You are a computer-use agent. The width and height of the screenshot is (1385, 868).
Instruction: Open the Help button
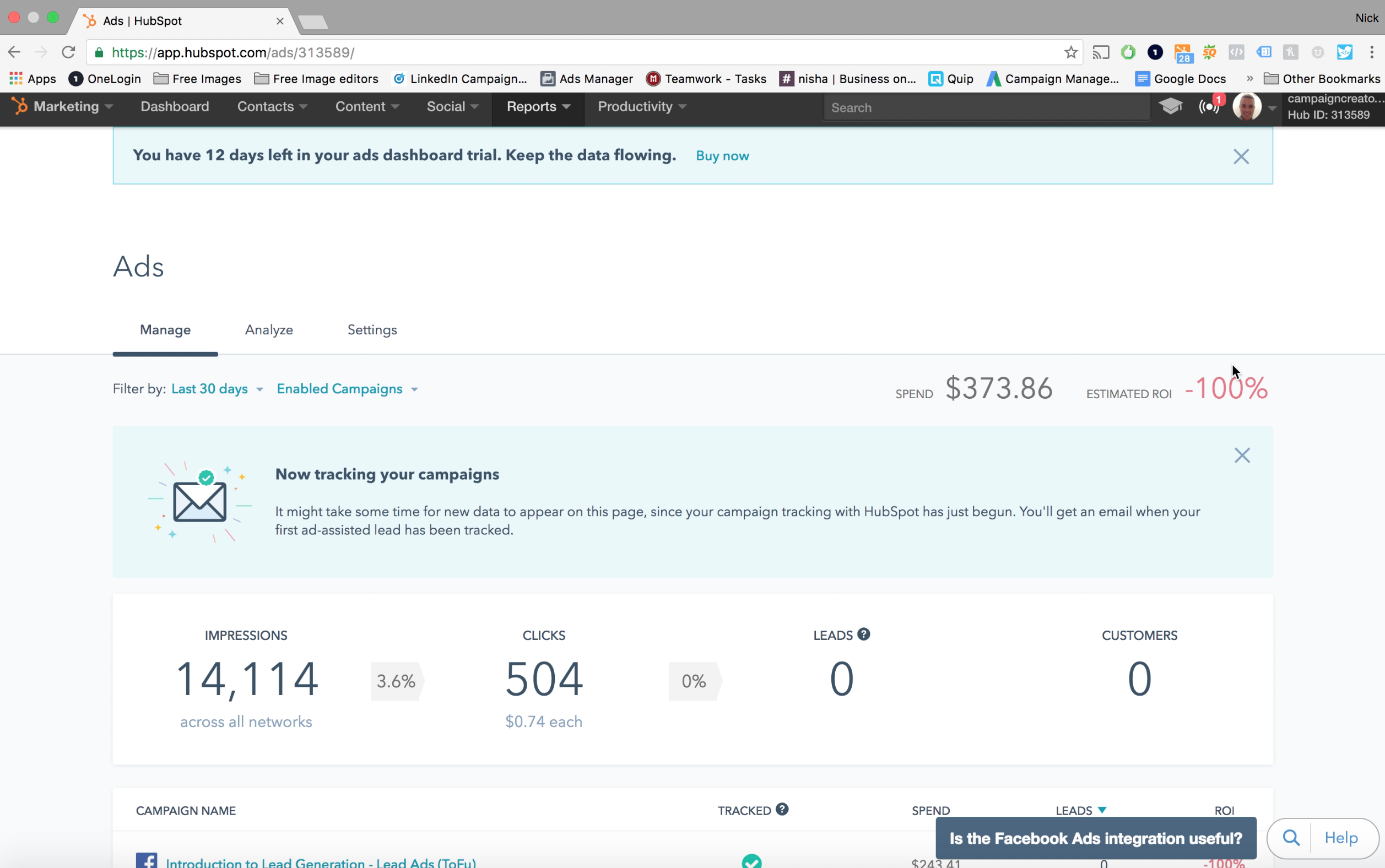1340,838
